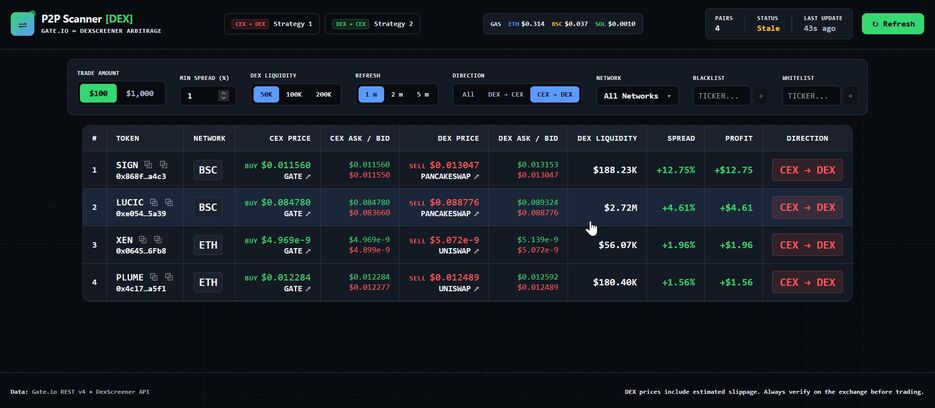
Task: Click the second copy icon in PLUME row
Action: point(169,277)
